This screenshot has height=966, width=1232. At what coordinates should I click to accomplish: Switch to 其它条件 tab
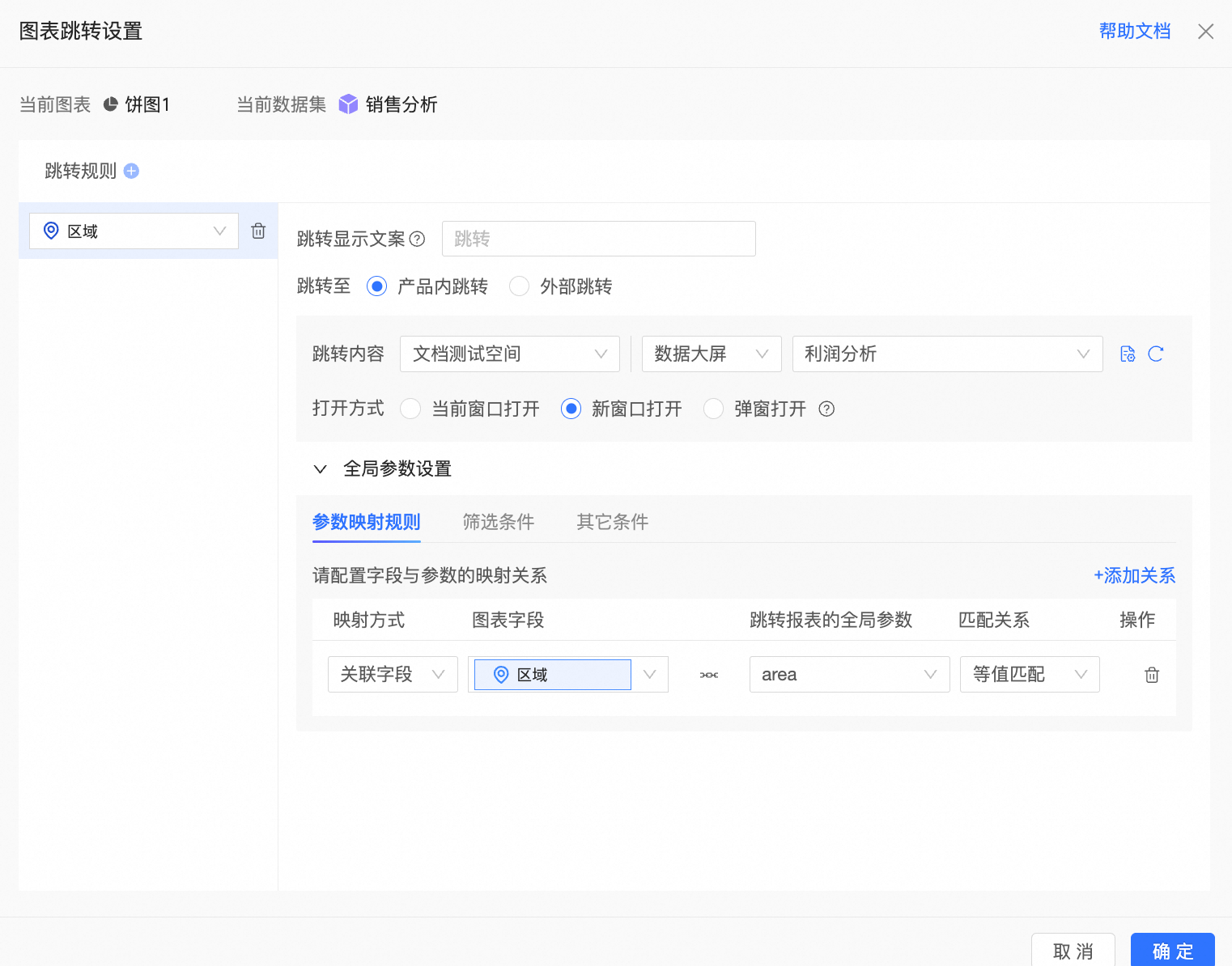click(x=613, y=522)
